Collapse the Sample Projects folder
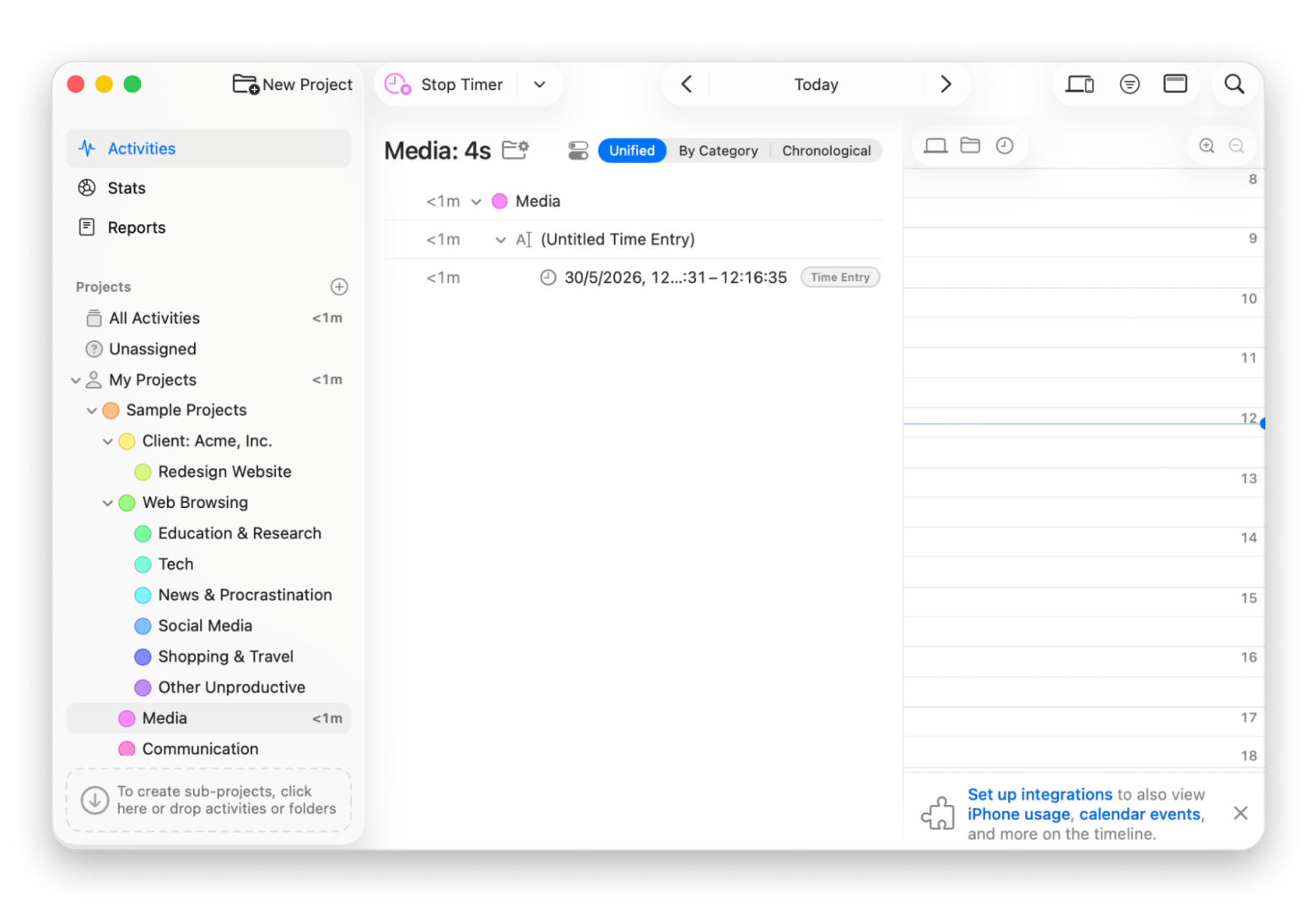 coord(92,411)
